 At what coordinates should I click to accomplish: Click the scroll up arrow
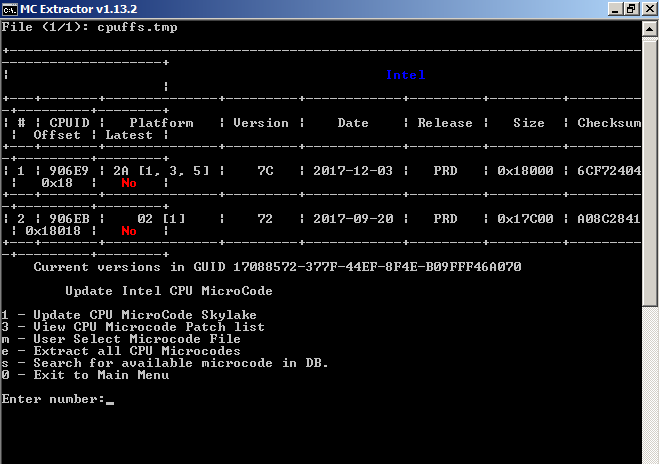[x=651, y=27]
